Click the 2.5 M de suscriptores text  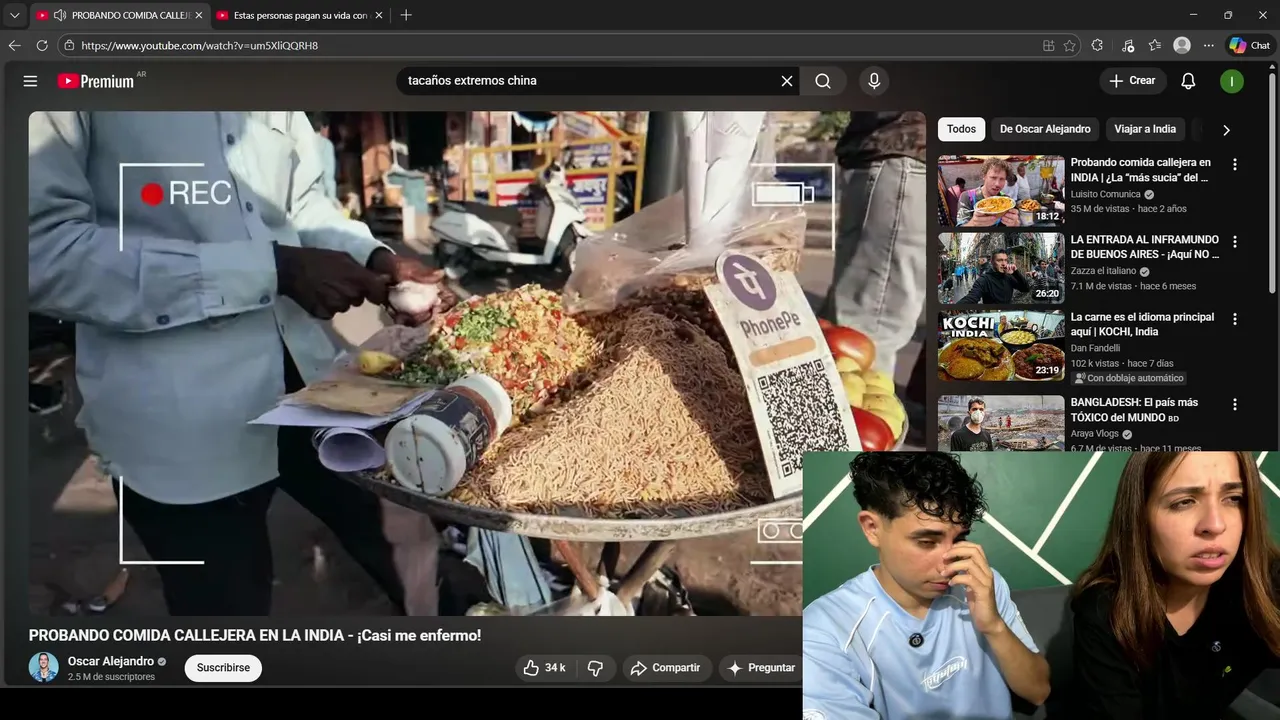coord(111,677)
